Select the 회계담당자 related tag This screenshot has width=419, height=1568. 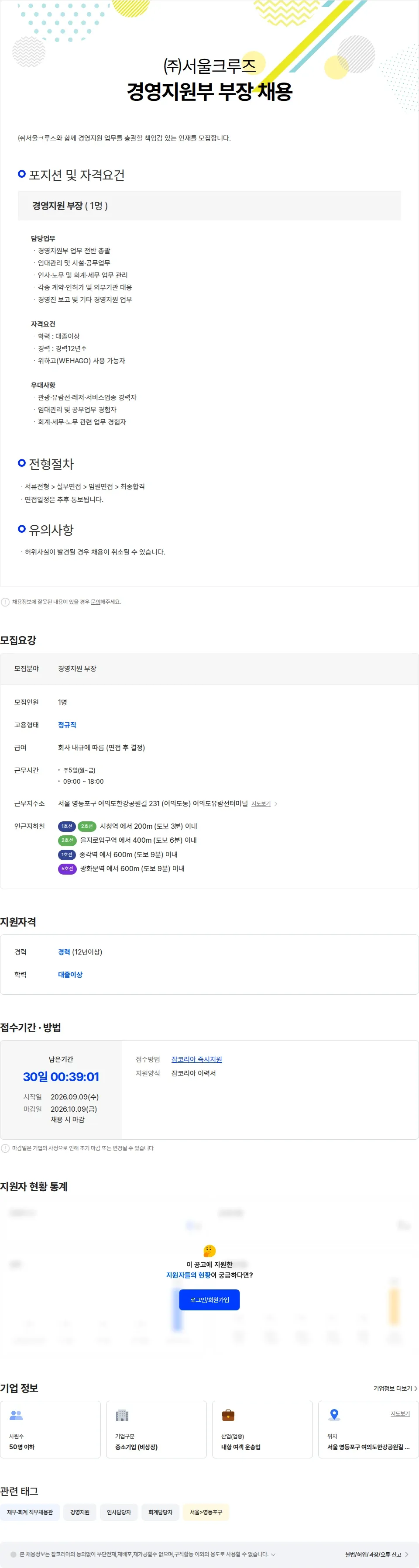pos(161,1512)
